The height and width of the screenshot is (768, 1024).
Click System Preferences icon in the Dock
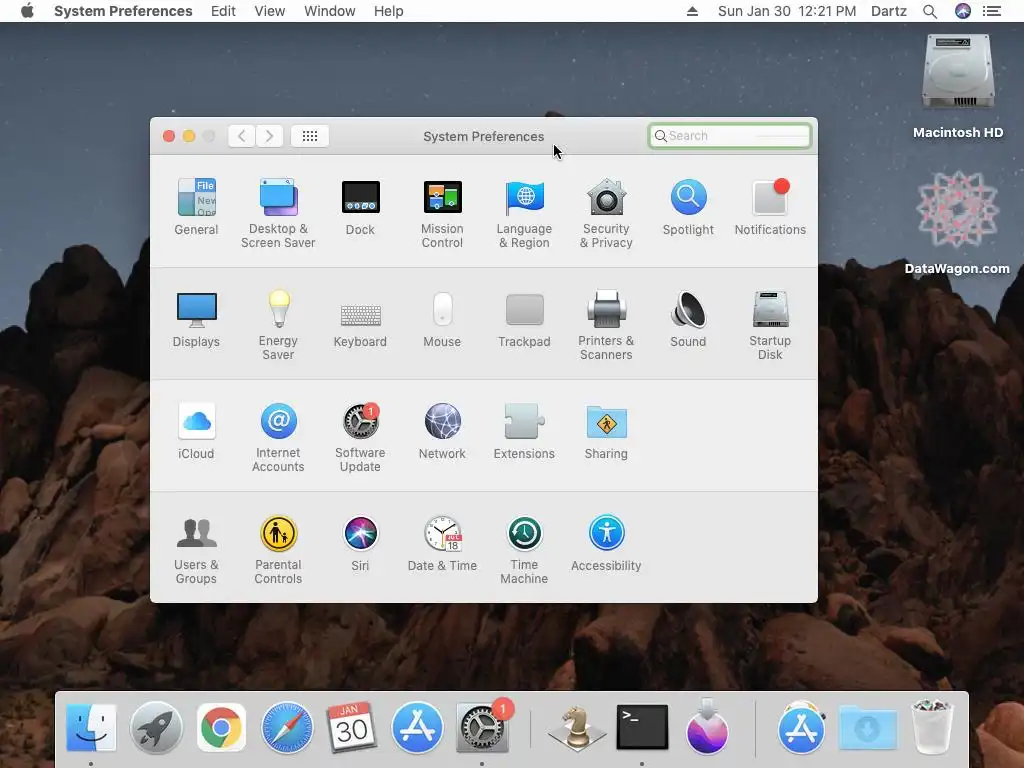(x=482, y=727)
